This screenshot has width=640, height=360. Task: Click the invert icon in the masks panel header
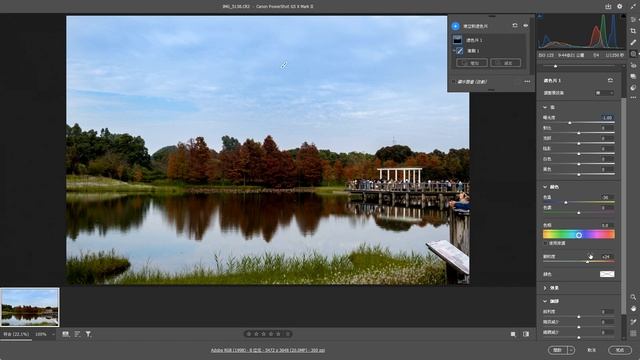pyautogui.click(x=515, y=26)
